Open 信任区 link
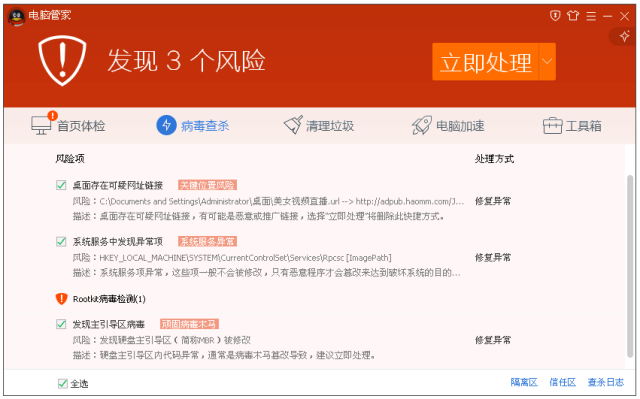Screen dimensions: 640x399 562,382
